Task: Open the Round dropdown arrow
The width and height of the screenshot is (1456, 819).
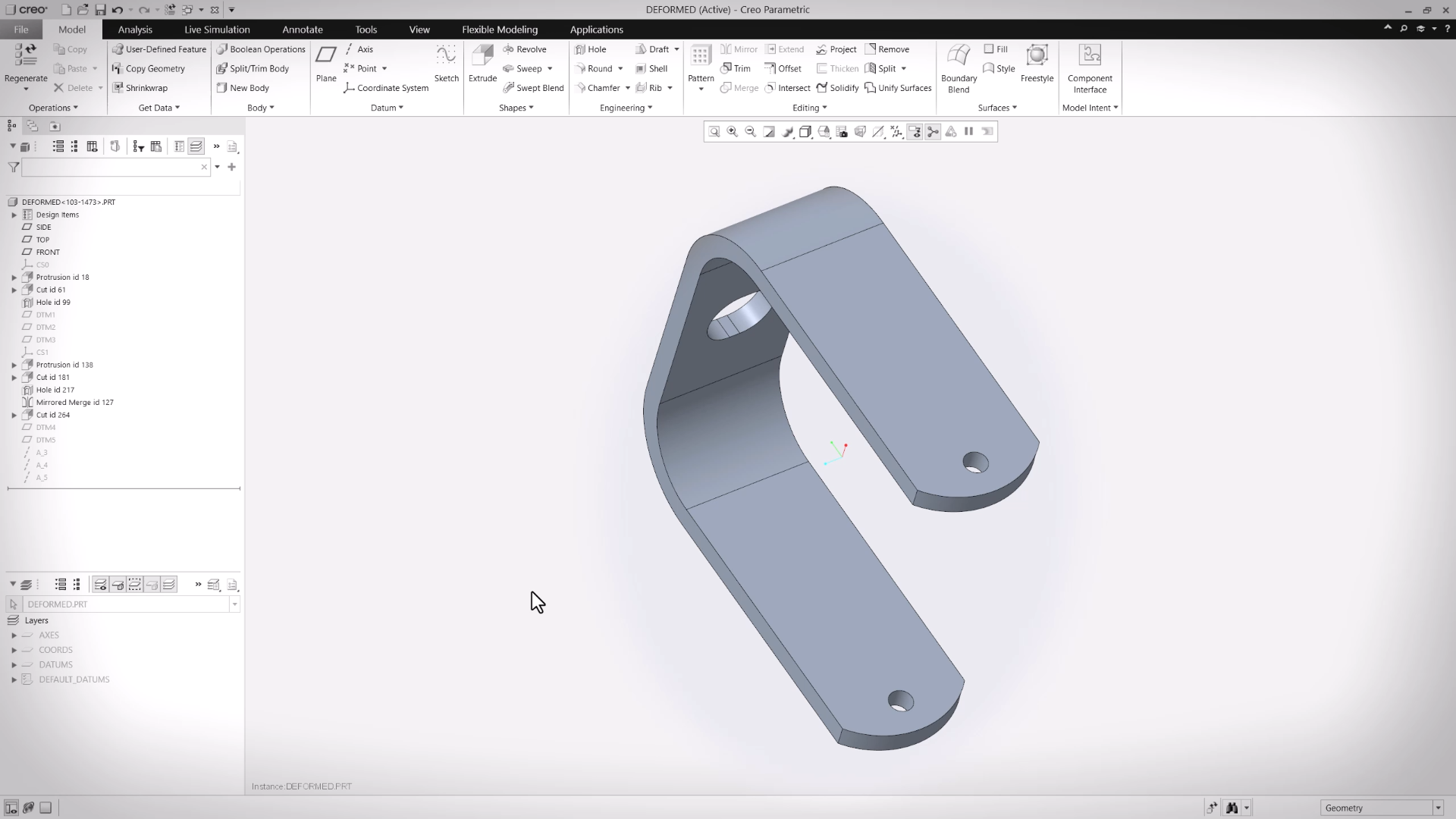Action: pos(620,69)
